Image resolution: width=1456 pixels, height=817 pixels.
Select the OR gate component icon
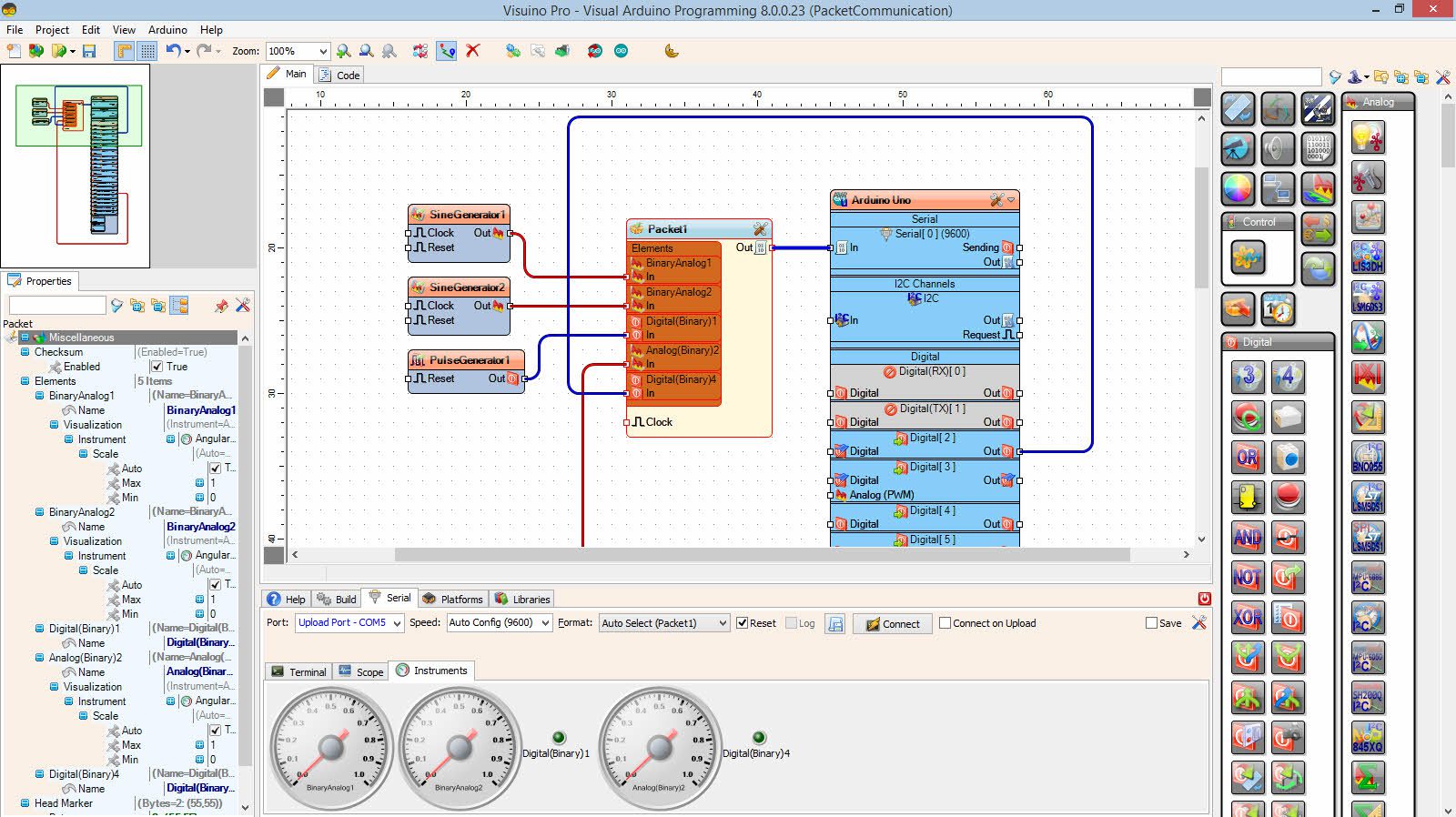pos(1248,457)
